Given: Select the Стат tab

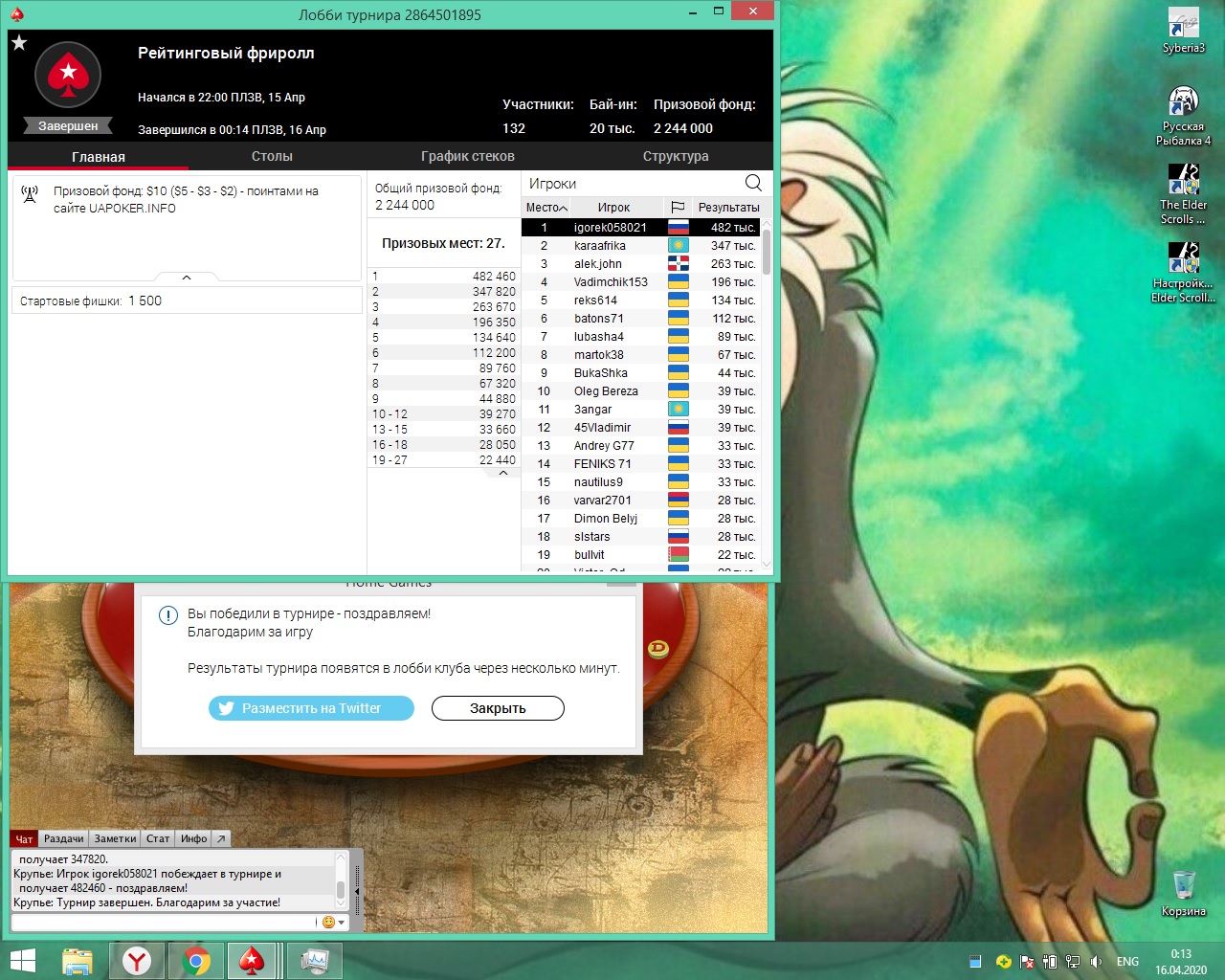Looking at the screenshot, I should point(158,838).
